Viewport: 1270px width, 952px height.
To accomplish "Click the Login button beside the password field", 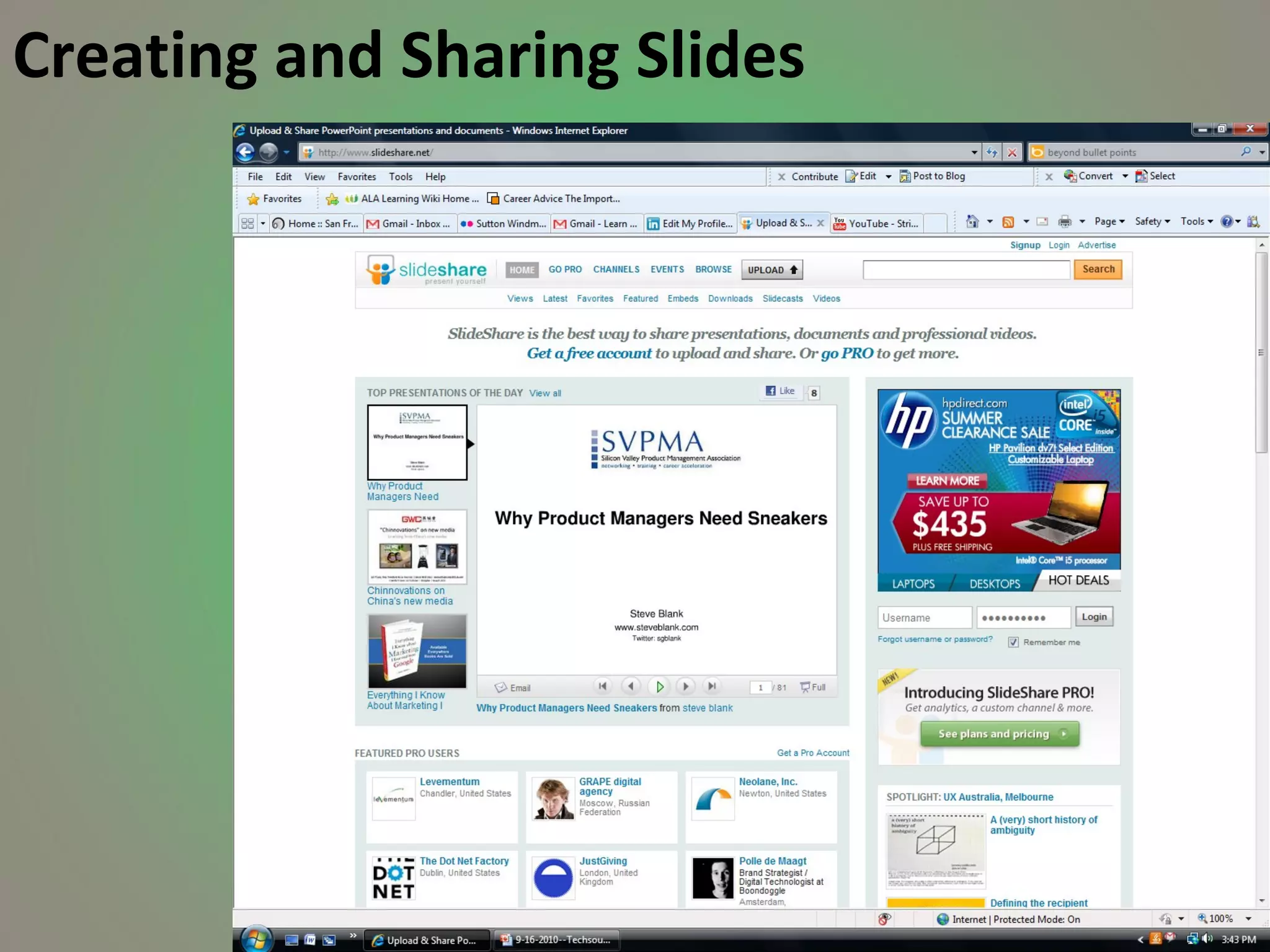I will pyautogui.click(x=1094, y=617).
